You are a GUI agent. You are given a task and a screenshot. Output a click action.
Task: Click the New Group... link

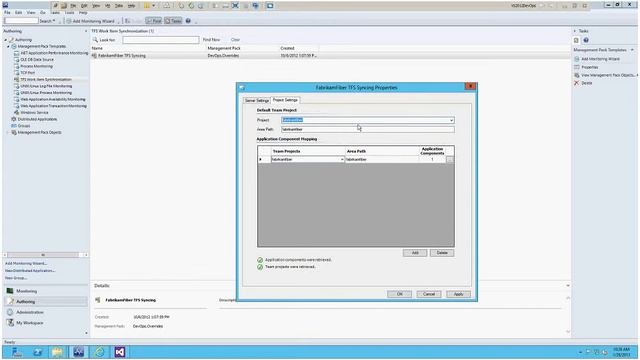16,278
